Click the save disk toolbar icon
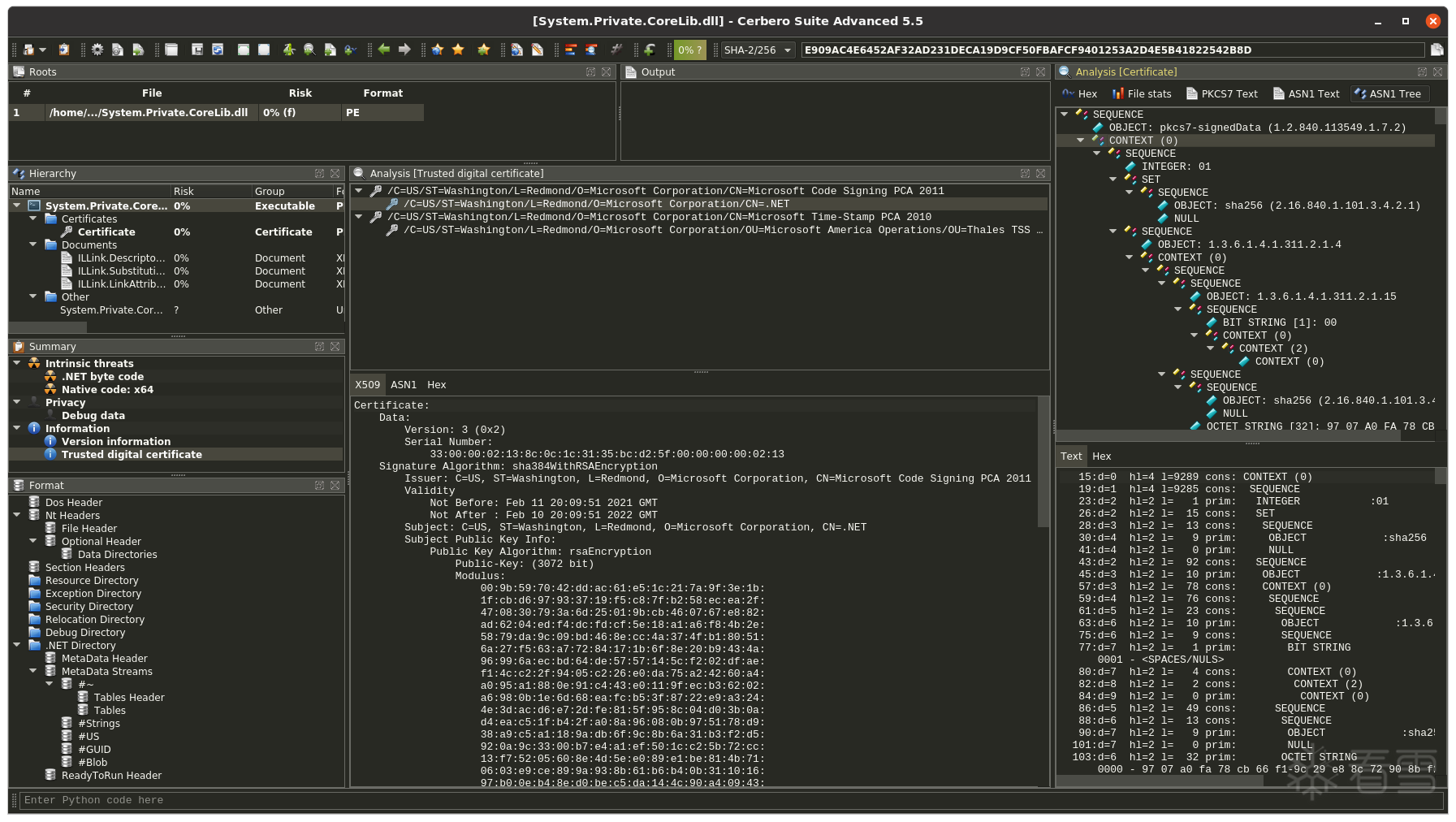Viewport: 1456px width, 822px height. coord(197,50)
